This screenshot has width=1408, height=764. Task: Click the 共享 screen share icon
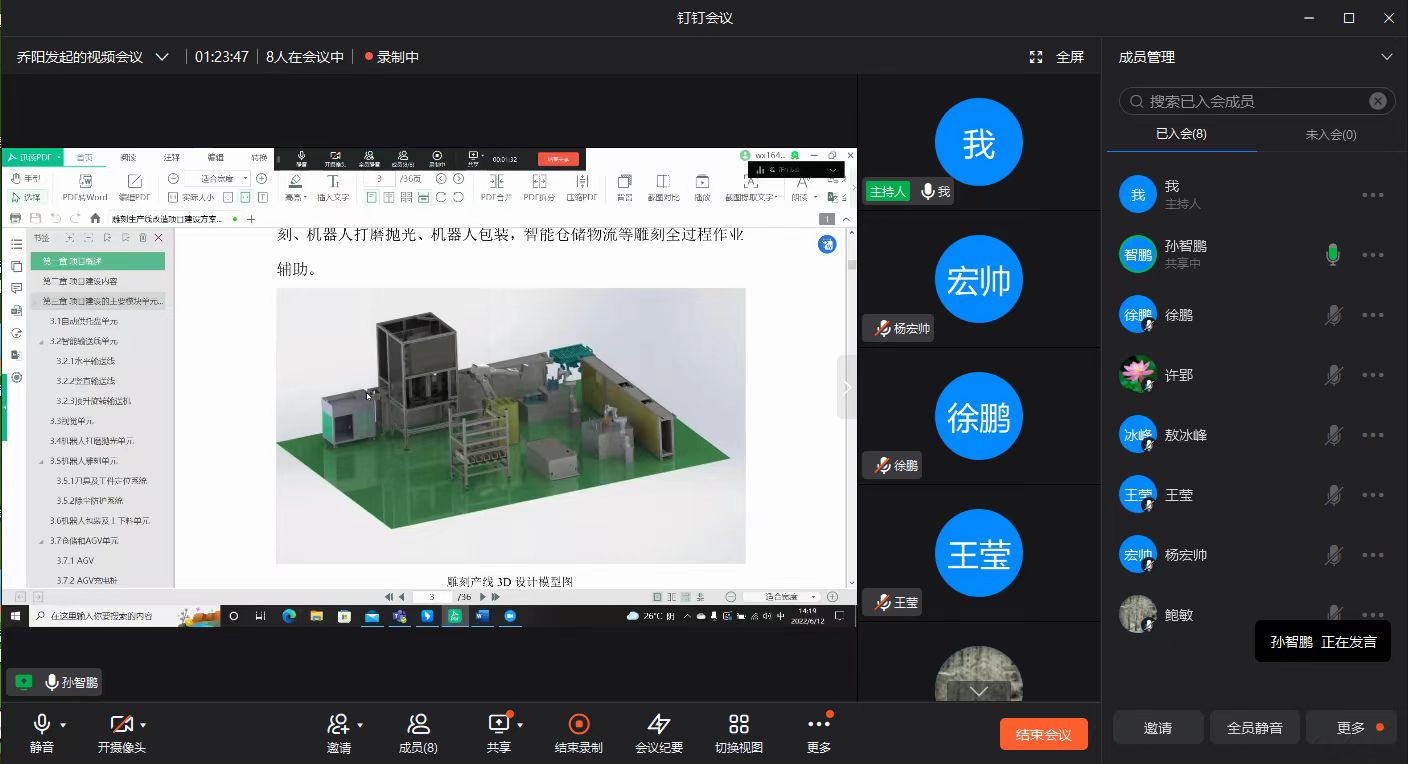(x=498, y=725)
